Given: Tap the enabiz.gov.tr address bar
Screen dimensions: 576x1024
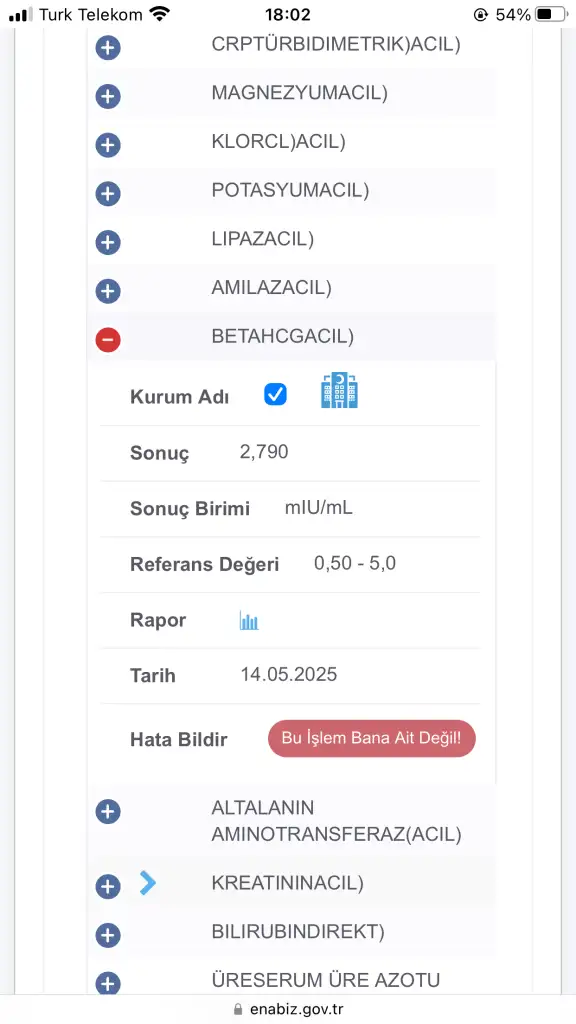Looking at the screenshot, I should [288, 1010].
